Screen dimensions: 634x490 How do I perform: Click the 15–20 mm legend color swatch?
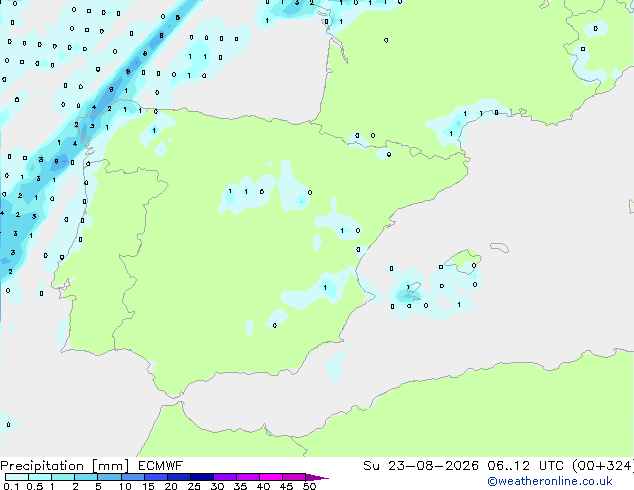click(x=155, y=477)
